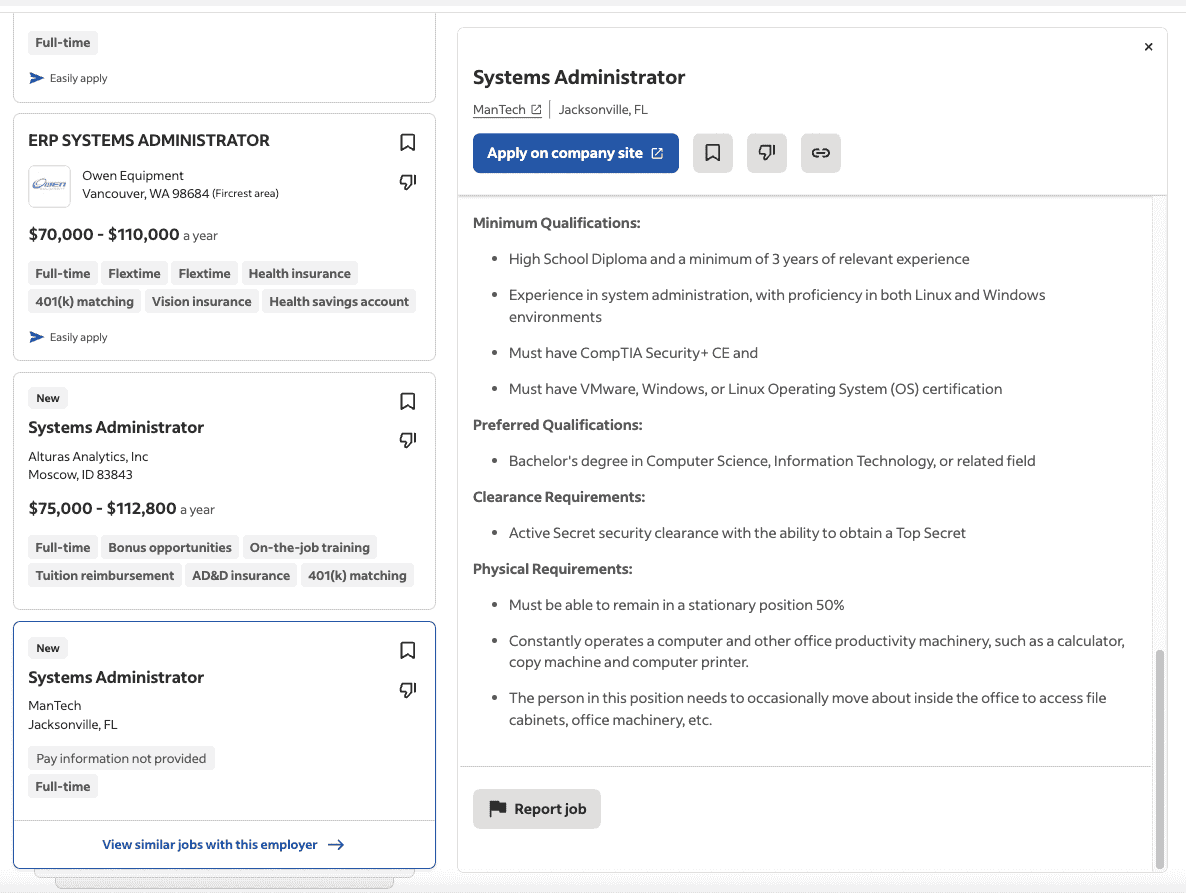Report job with flag button
Viewport: 1186px width, 893px height.
[x=537, y=809]
